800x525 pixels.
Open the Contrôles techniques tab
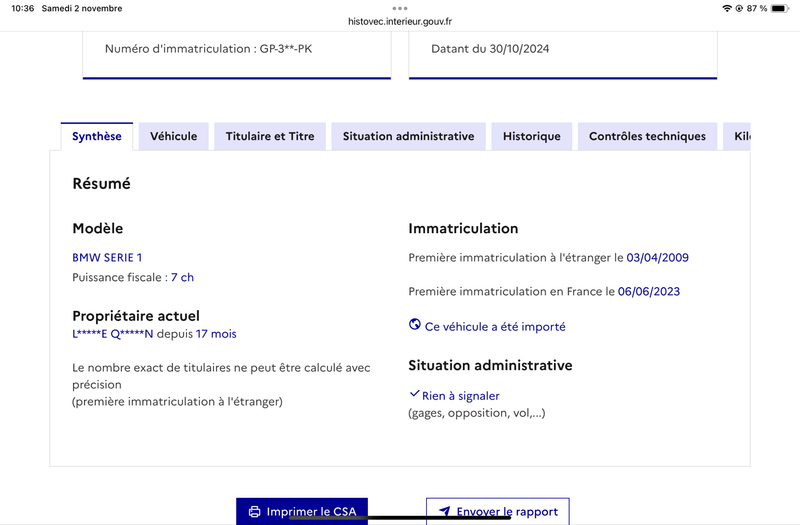pyautogui.click(x=647, y=136)
